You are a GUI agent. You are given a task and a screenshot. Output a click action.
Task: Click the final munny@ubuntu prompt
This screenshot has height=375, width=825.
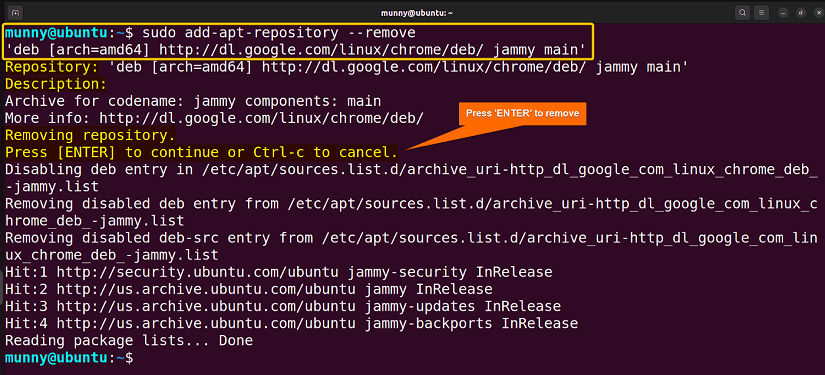point(69,358)
